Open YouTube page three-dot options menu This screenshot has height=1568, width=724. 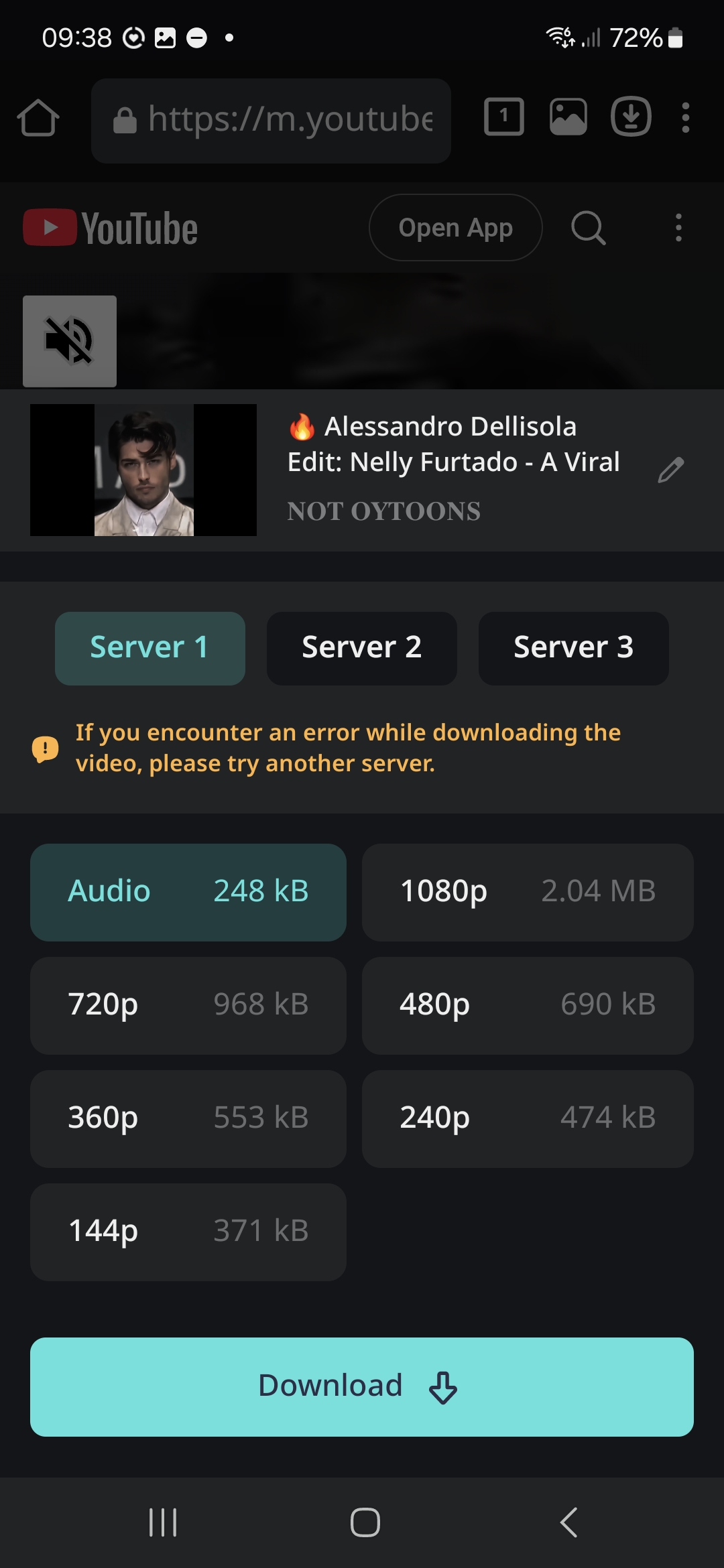pyautogui.click(x=678, y=228)
